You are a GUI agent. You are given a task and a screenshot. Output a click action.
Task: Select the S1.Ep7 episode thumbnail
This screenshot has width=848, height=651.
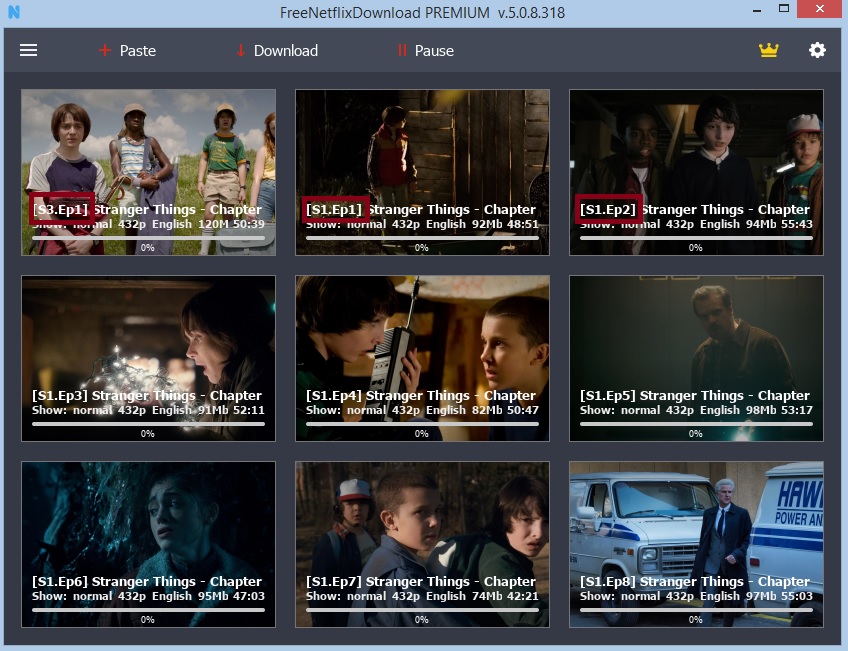(422, 544)
